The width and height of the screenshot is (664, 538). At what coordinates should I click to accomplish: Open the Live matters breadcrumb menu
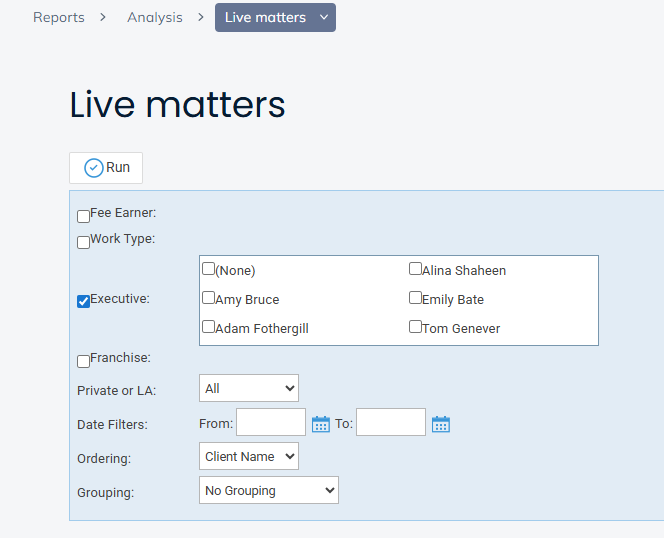coord(275,18)
